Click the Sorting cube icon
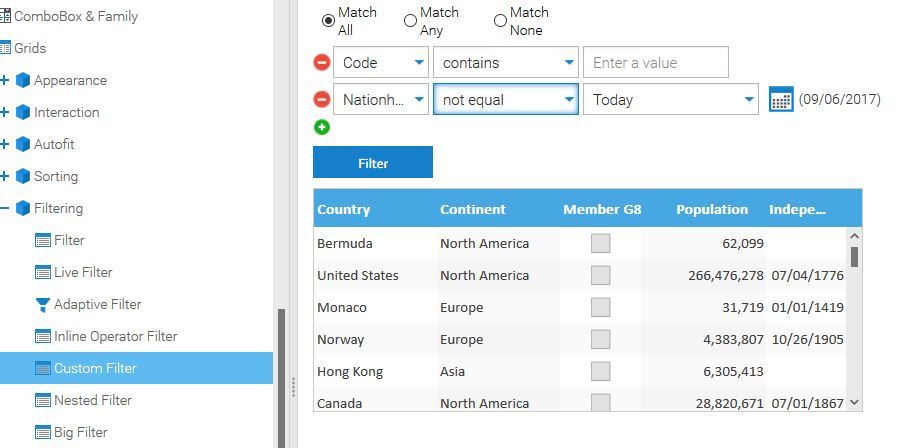The height and width of the screenshot is (448, 920). point(23,176)
